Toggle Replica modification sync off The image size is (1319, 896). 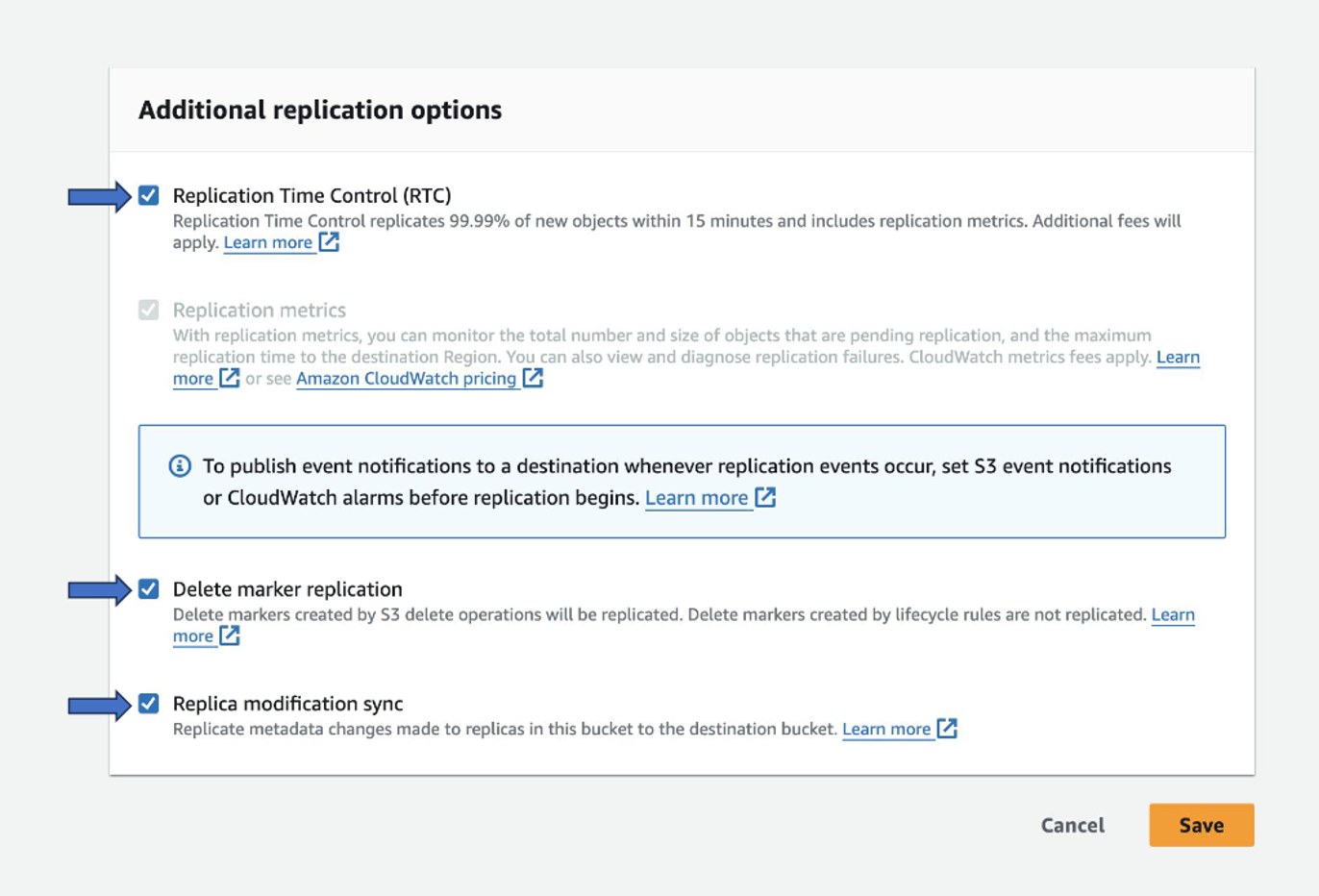[x=149, y=705]
